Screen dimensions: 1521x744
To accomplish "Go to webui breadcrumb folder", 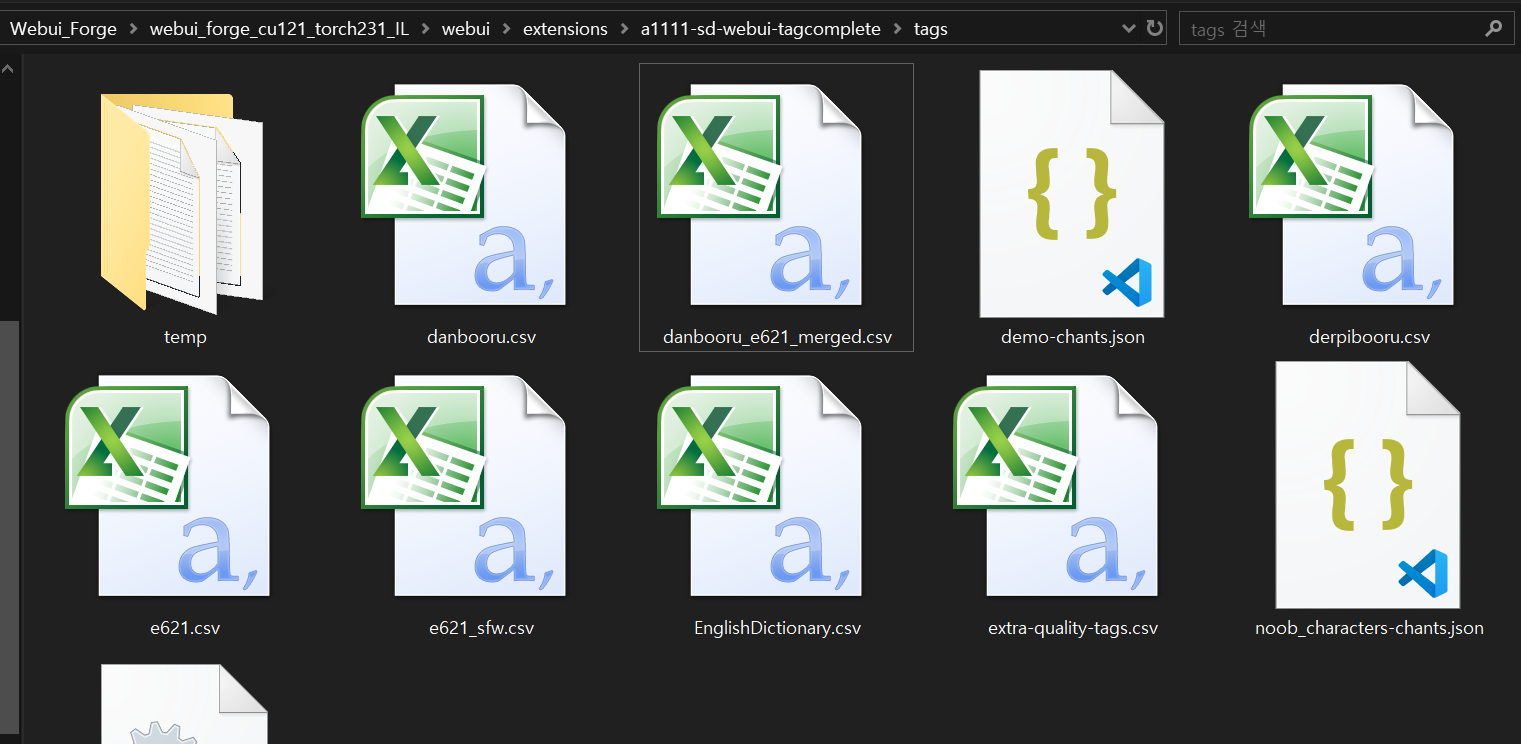I will click(x=466, y=29).
